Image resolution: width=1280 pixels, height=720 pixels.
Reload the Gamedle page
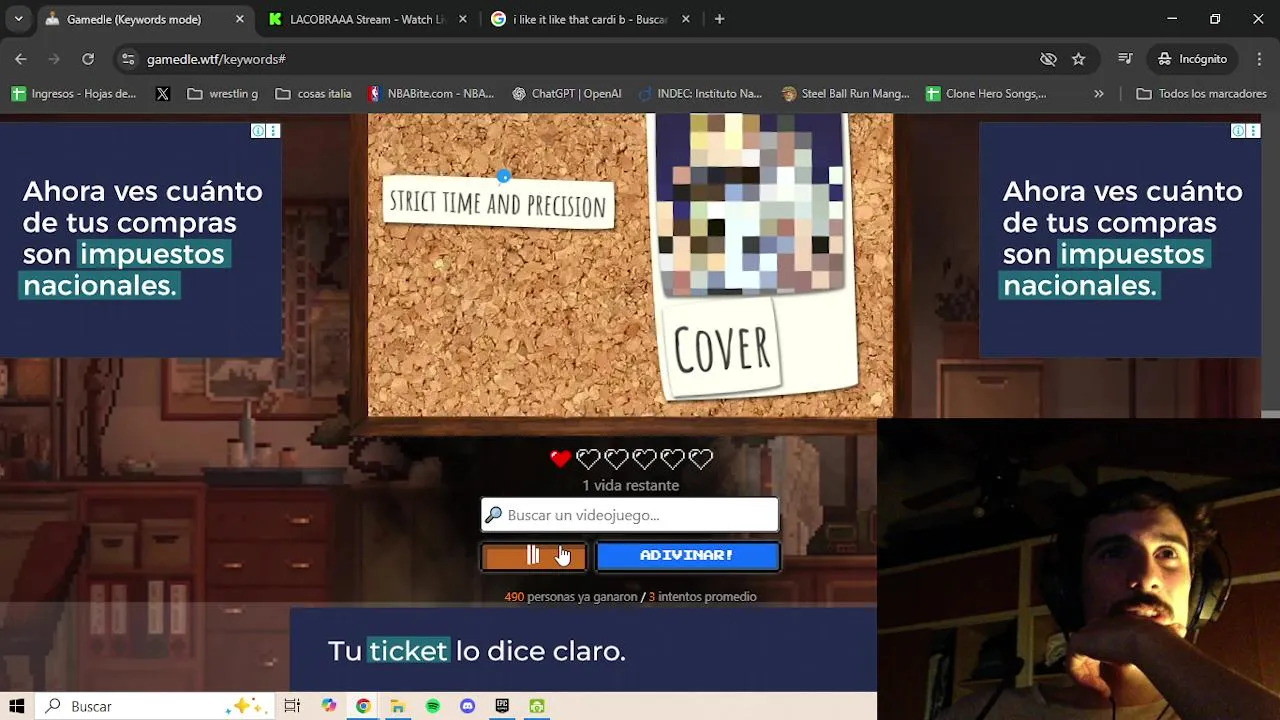[x=88, y=59]
